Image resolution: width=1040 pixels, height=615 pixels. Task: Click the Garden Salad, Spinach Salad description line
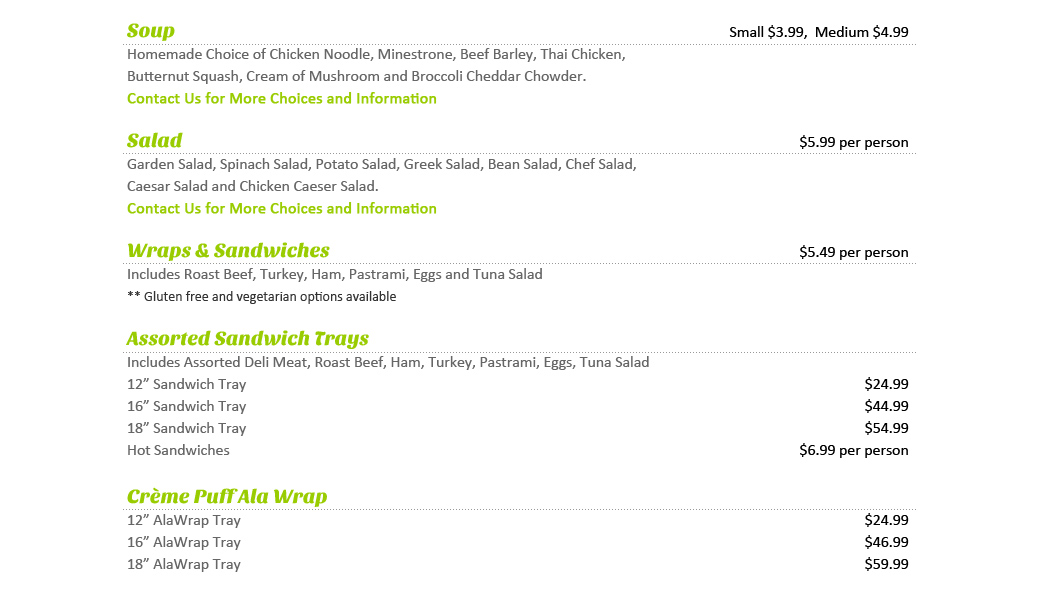point(381,165)
